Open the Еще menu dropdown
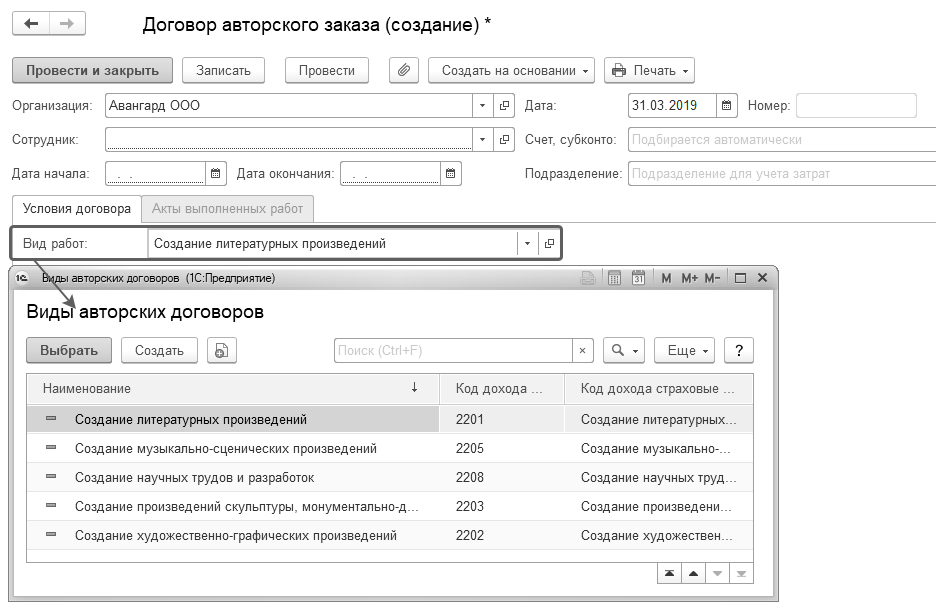 (684, 350)
